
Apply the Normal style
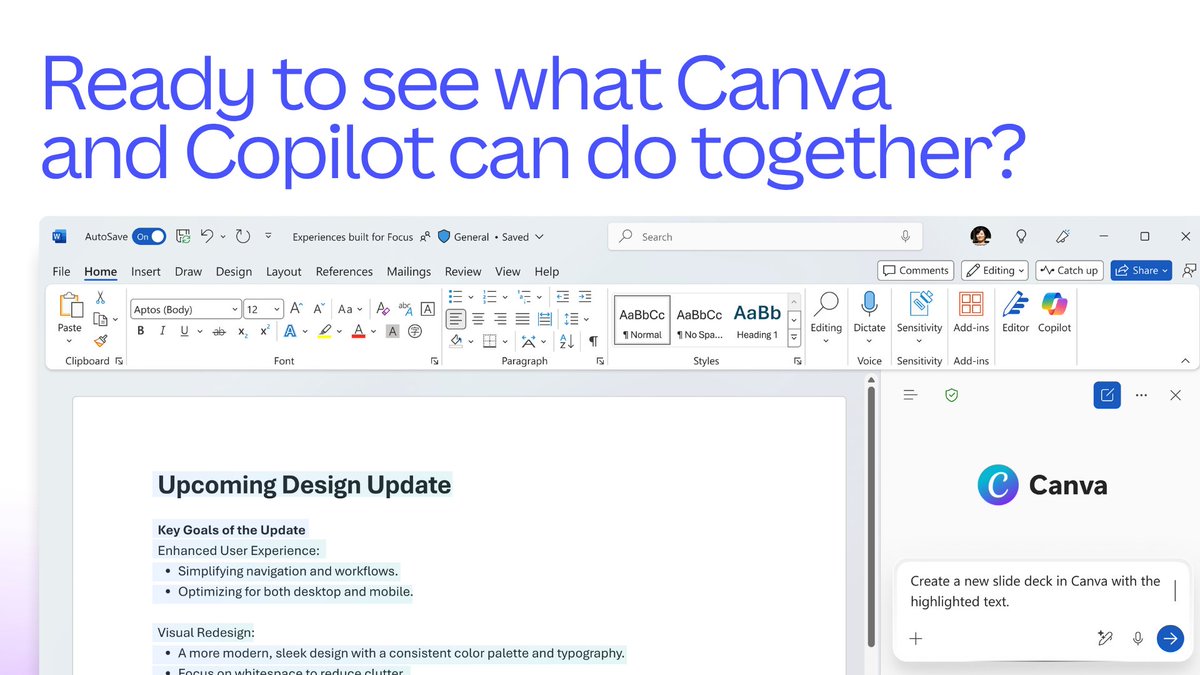[x=642, y=322]
